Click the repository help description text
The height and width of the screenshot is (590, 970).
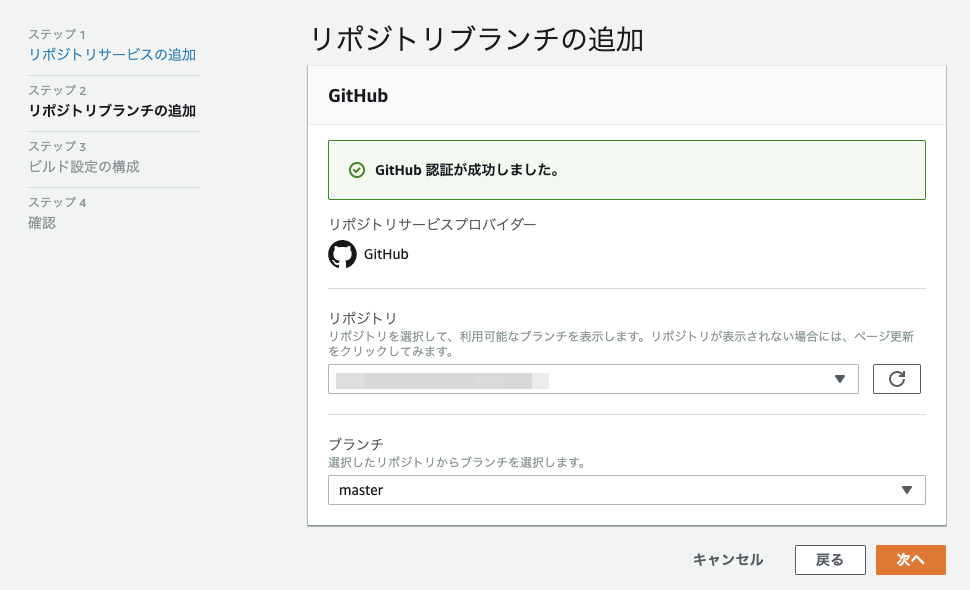pos(620,344)
